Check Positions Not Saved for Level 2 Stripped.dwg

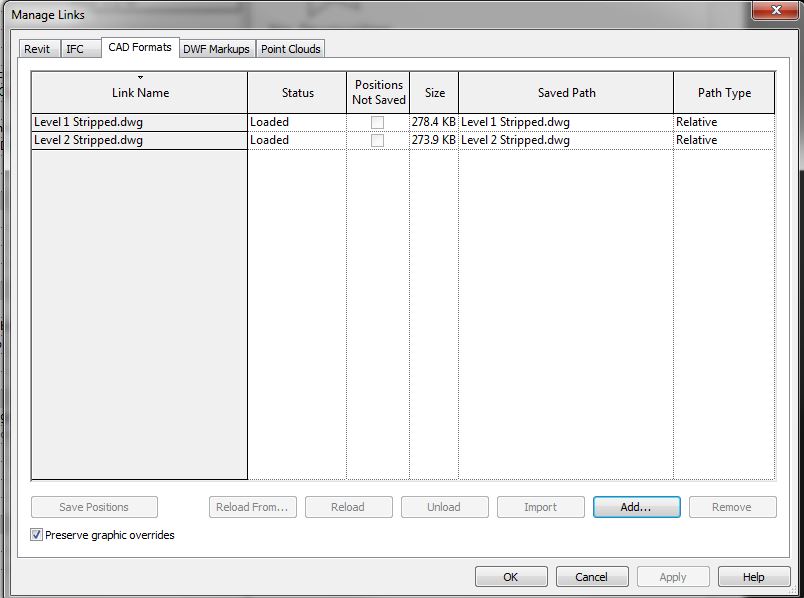tap(377, 140)
